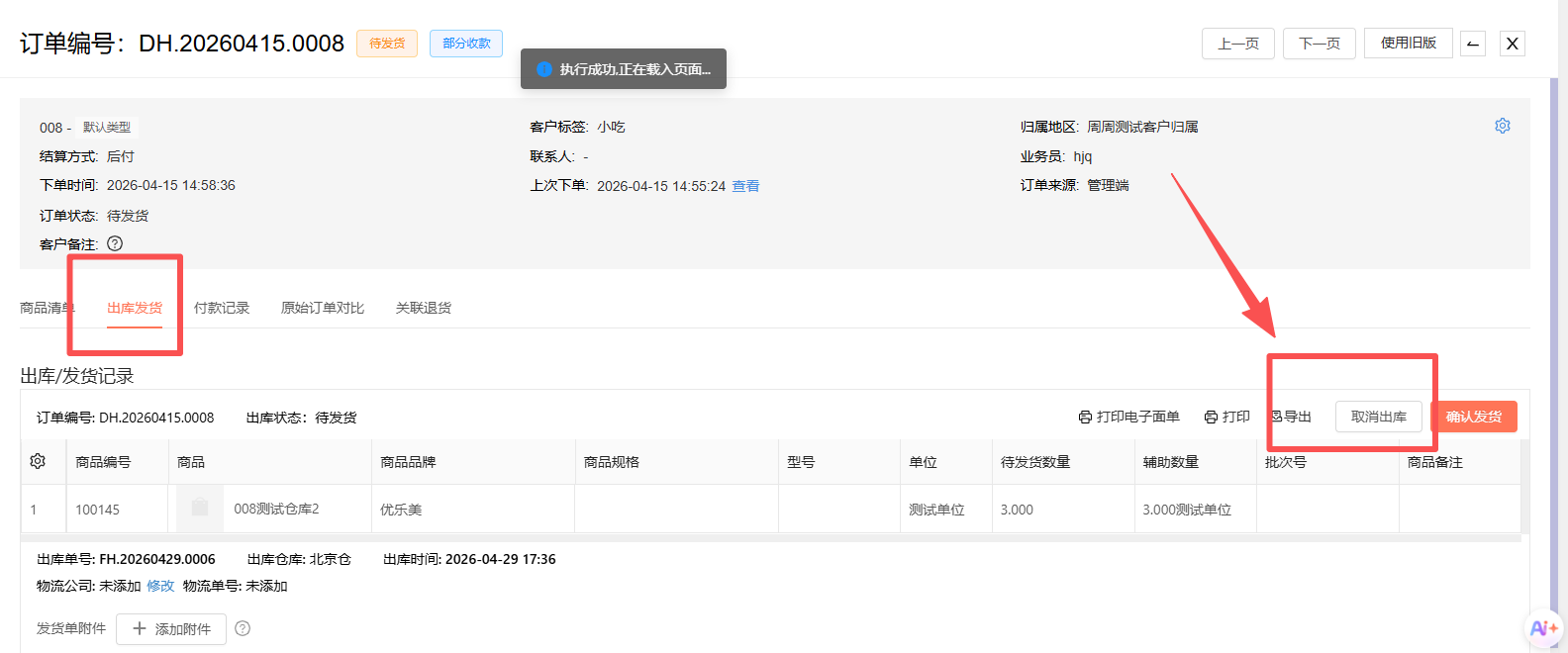The height and width of the screenshot is (653, 1568).
Task: Click the 取消出库 button
Action: pos(1379,417)
